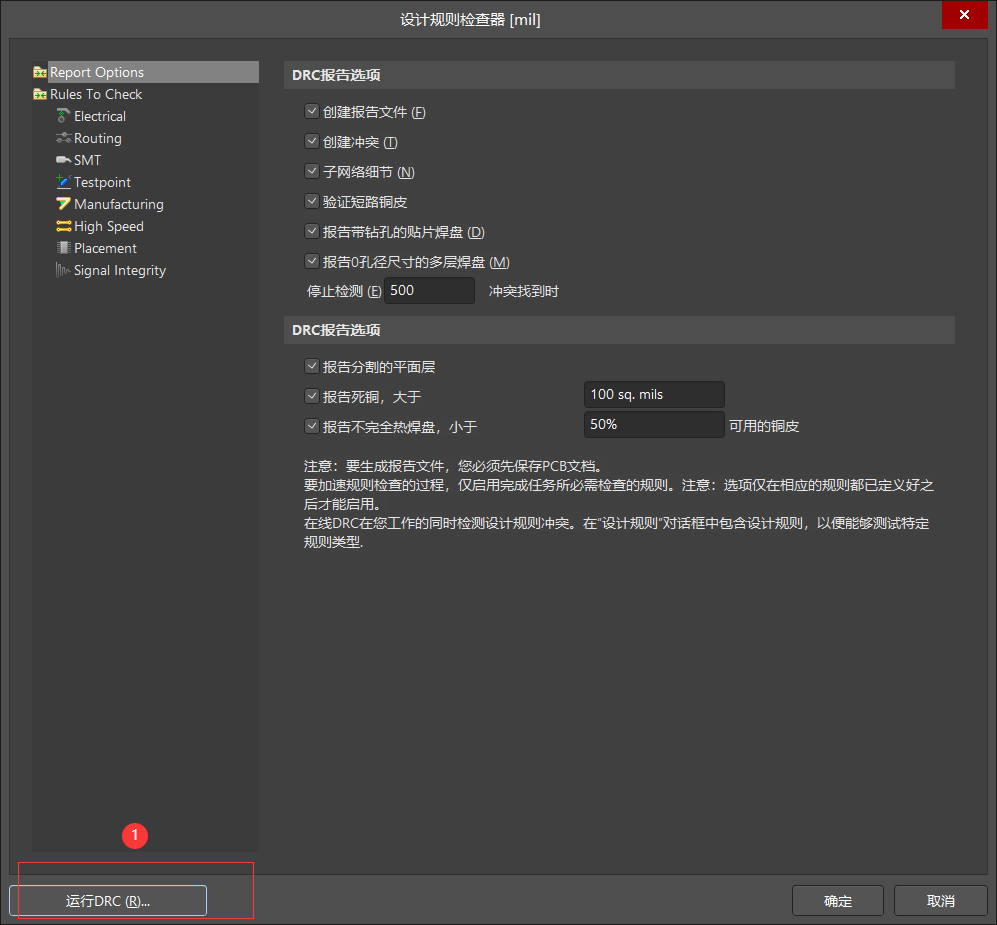Click the 50% available copper field
Image resolution: width=997 pixels, height=925 pixels.
click(654, 425)
